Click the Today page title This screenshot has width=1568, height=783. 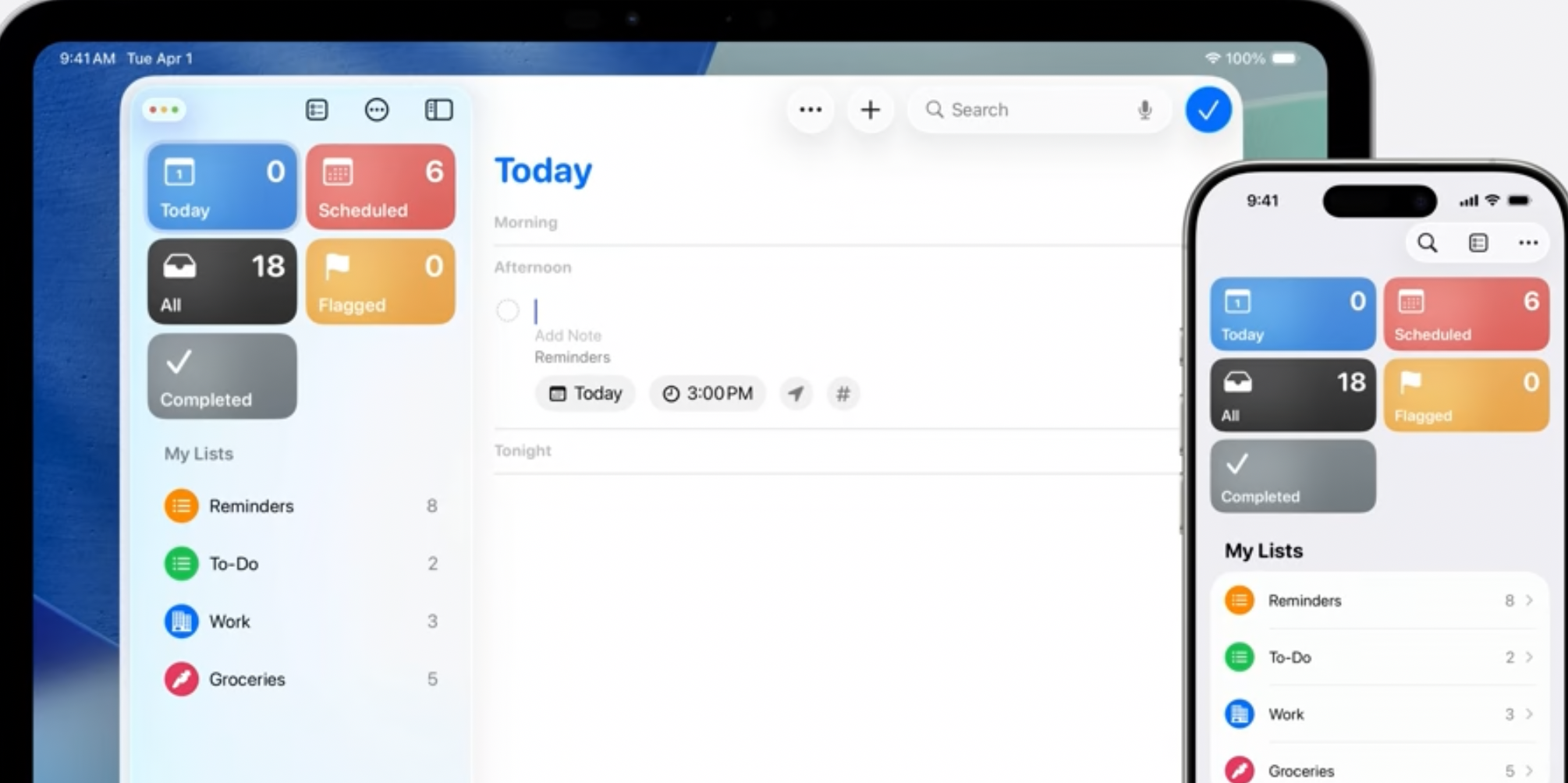click(544, 171)
